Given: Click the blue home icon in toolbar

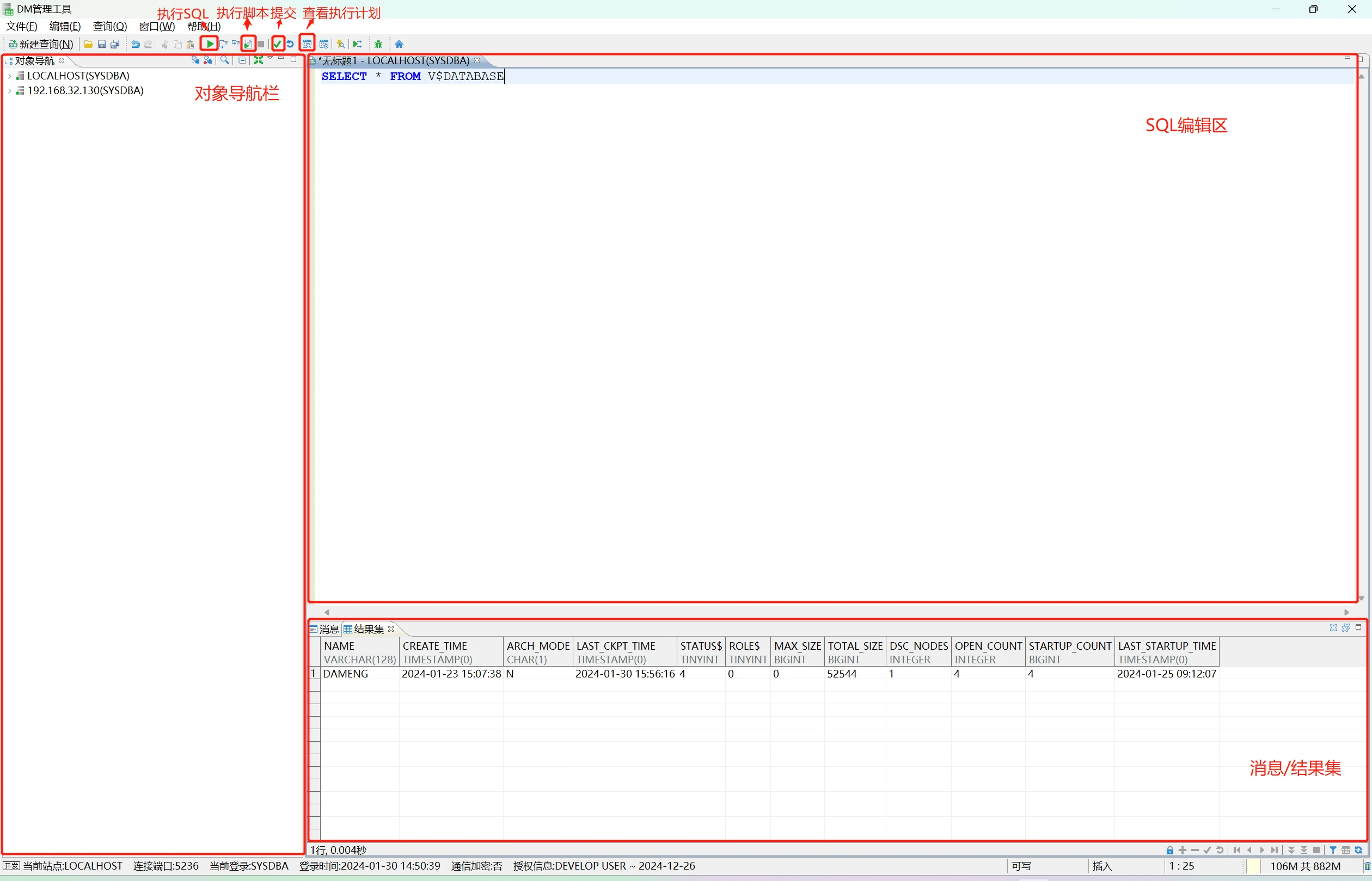Looking at the screenshot, I should [399, 44].
